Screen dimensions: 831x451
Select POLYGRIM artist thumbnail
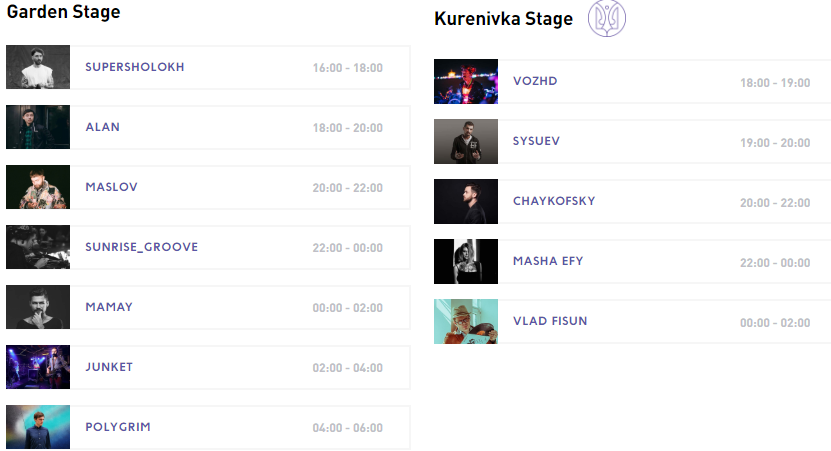38,427
